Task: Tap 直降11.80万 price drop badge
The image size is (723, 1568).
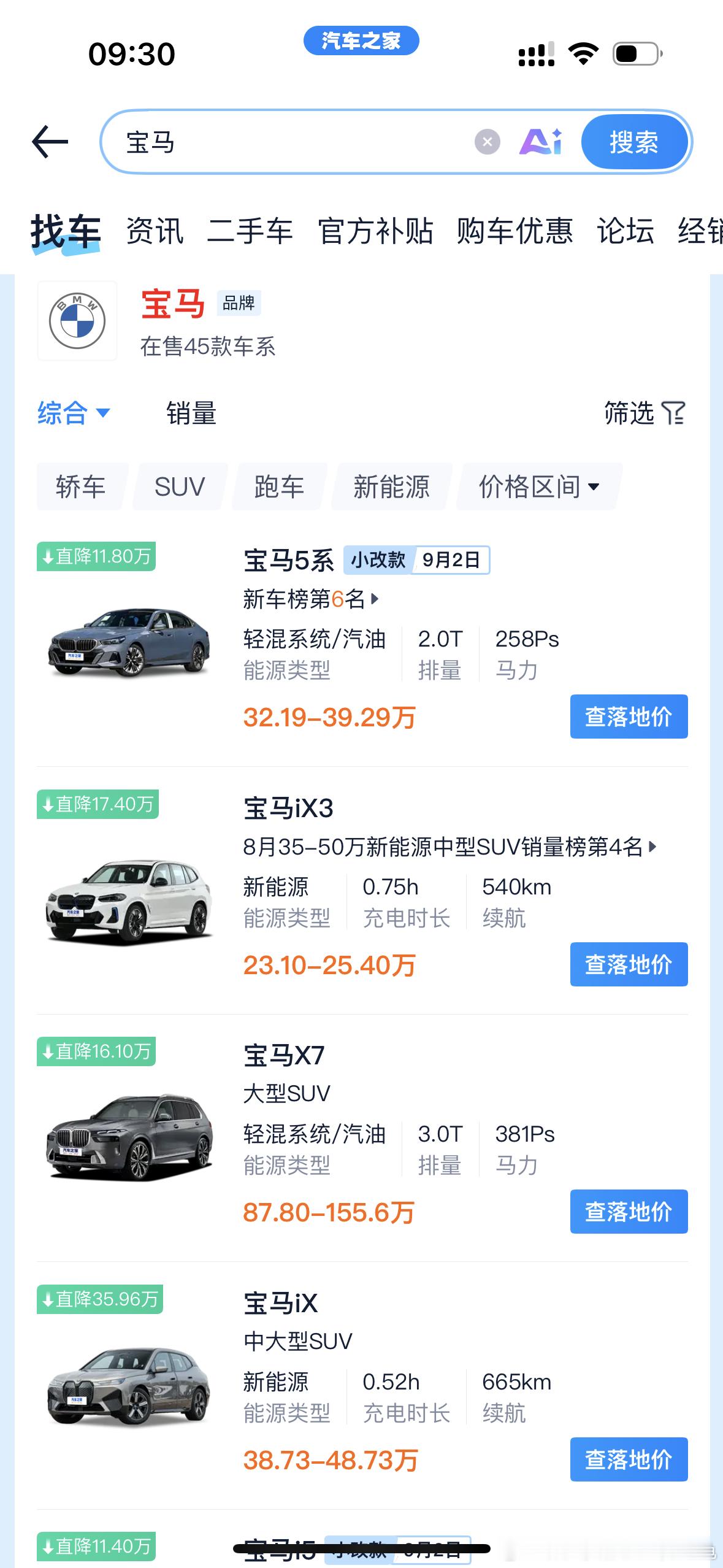Action: tap(96, 556)
